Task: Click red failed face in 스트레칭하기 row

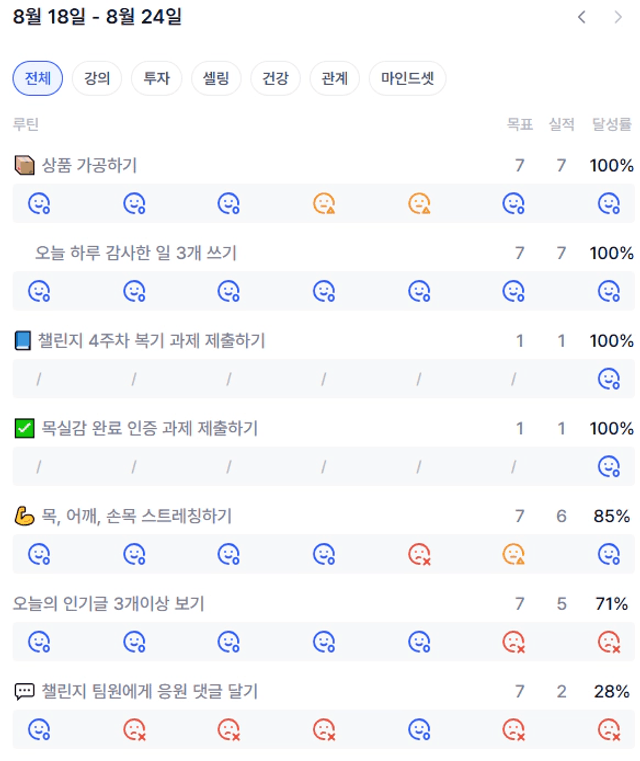Action: 419,554
